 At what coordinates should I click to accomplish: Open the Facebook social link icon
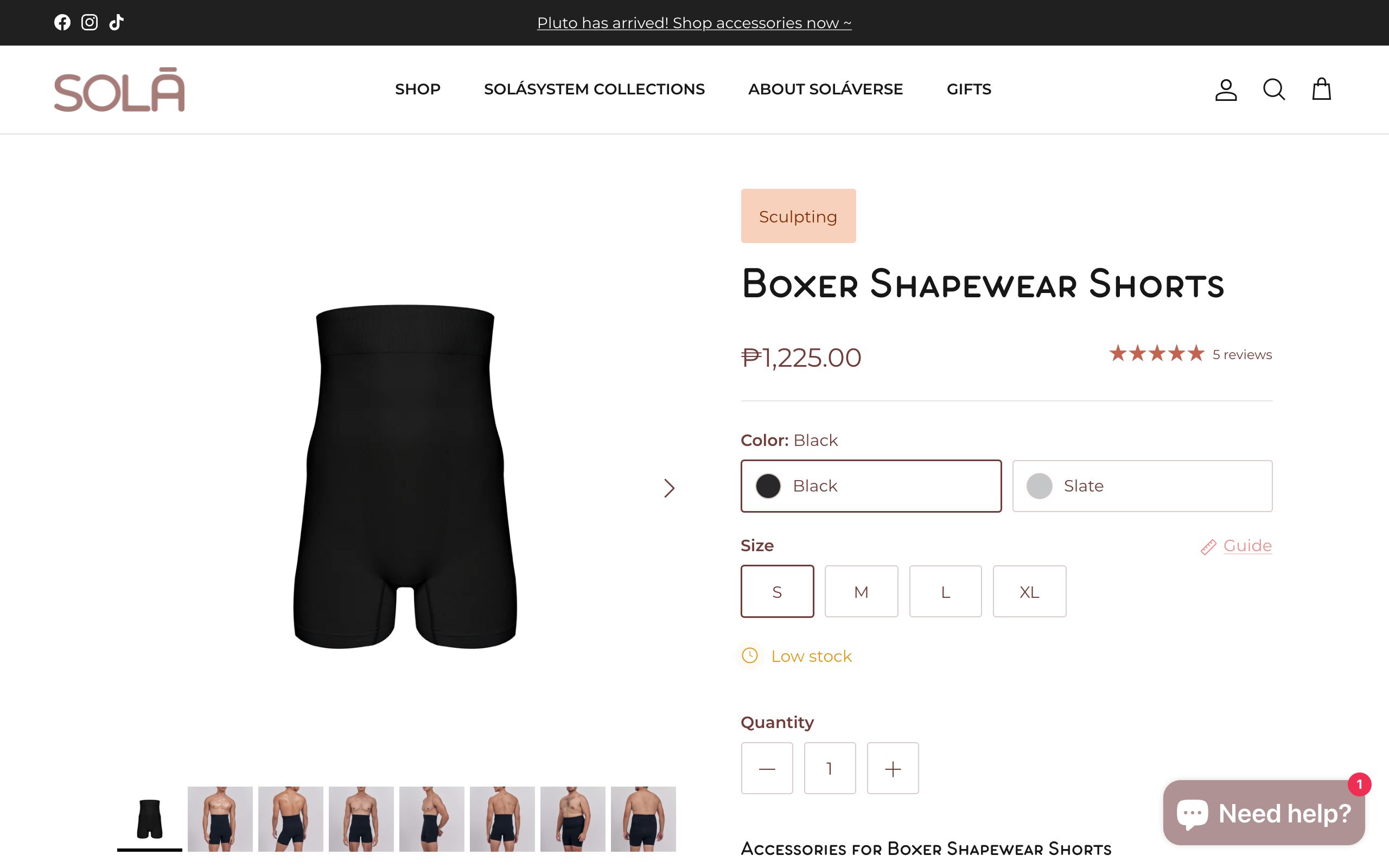click(x=62, y=22)
